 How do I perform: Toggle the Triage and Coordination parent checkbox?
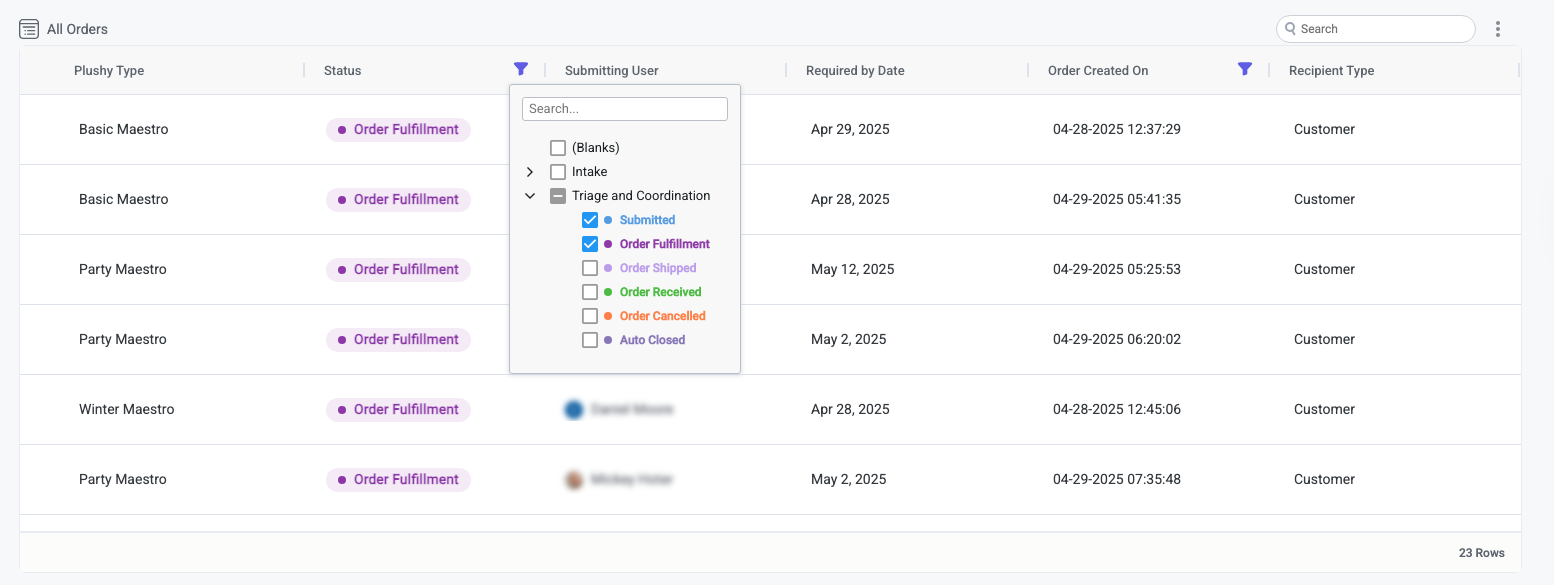click(x=558, y=196)
